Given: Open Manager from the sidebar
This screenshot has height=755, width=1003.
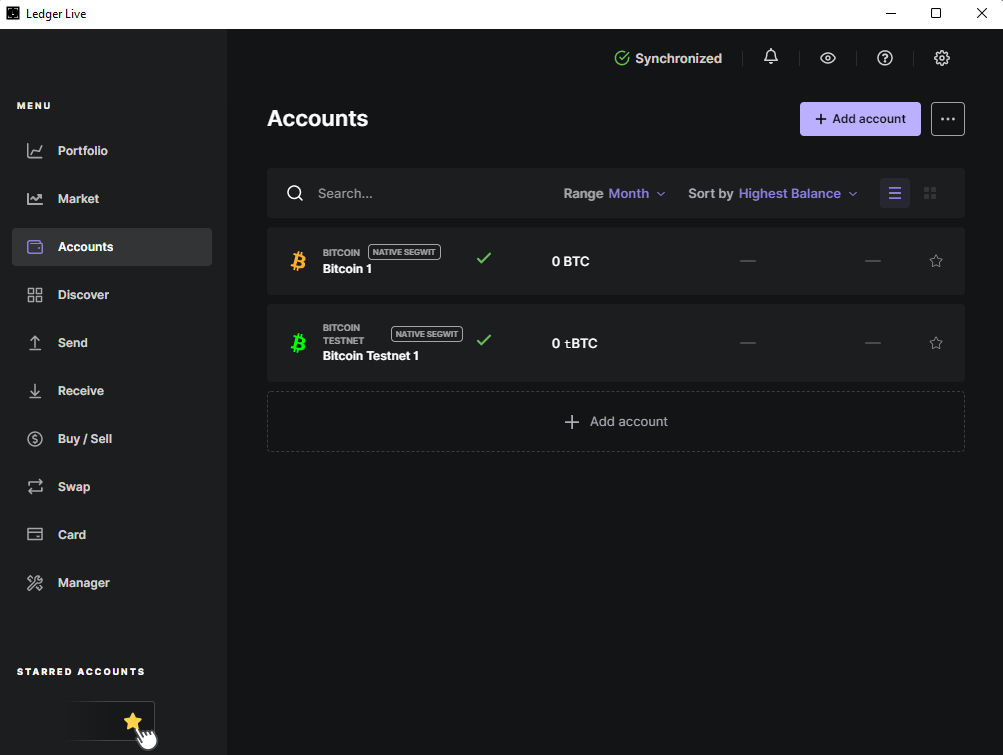Looking at the screenshot, I should [83, 583].
